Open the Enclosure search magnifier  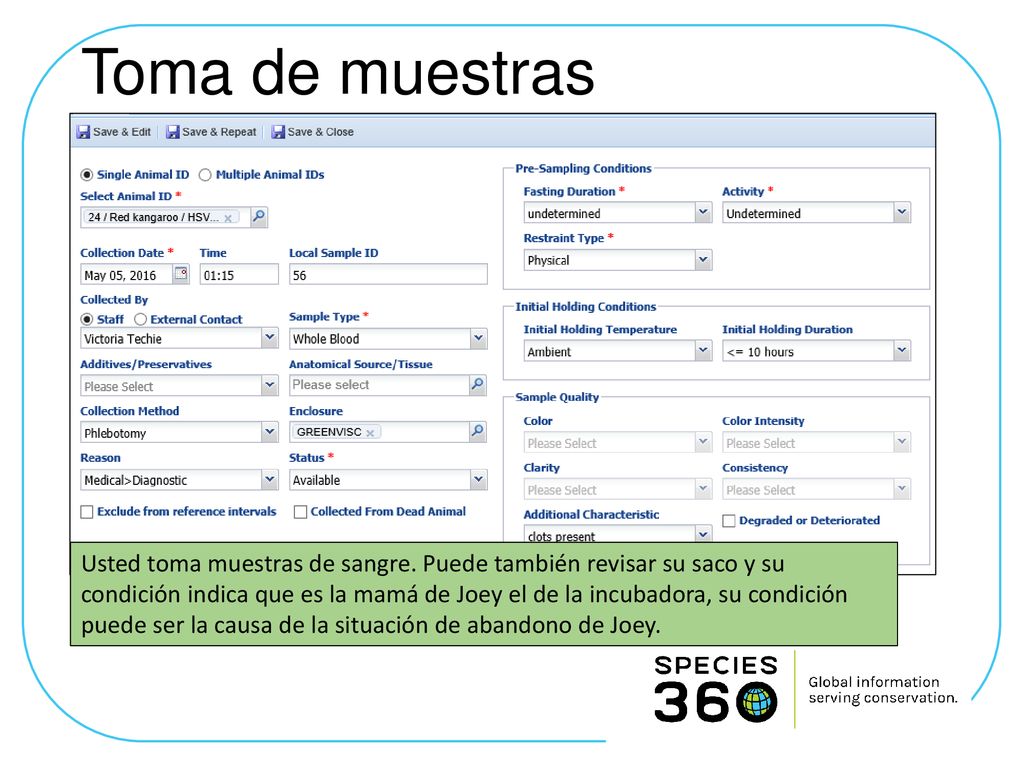478,431
